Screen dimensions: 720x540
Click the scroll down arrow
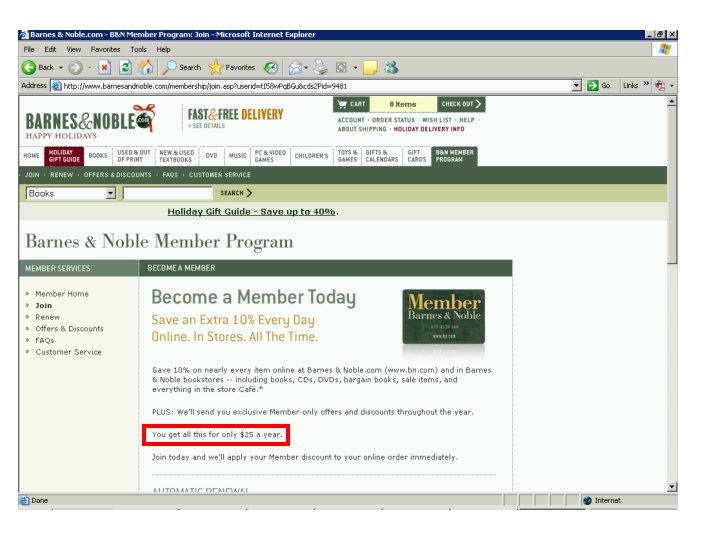point(672,487)
